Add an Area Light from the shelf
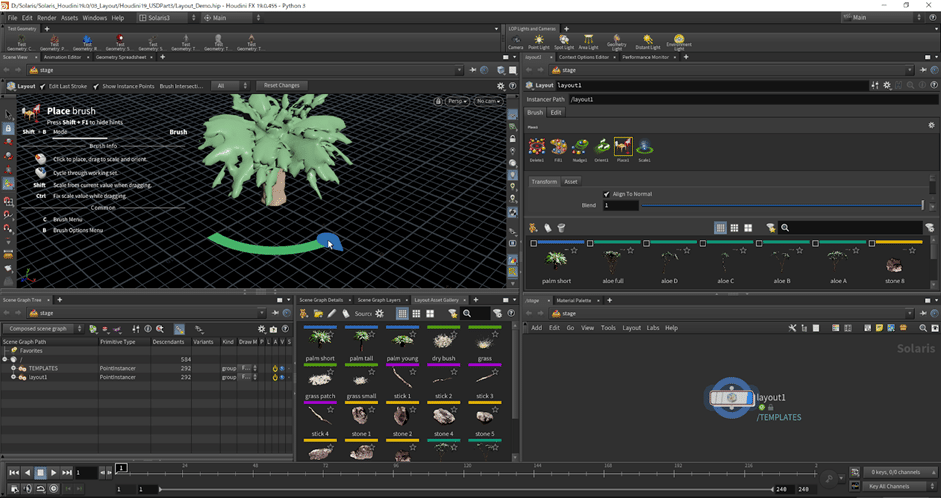This screenshot has width=941, height=498. (588, 42)
